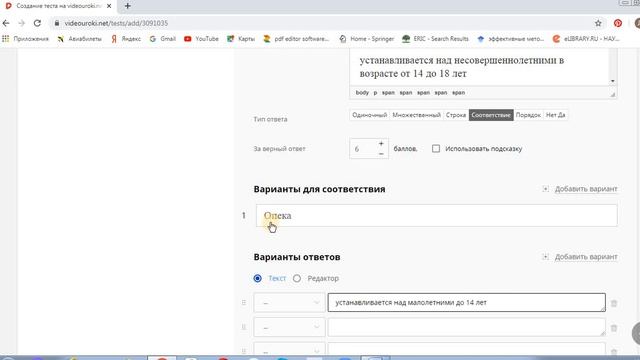
Task: Edit the Опека matching variant field
Action: 436,216
